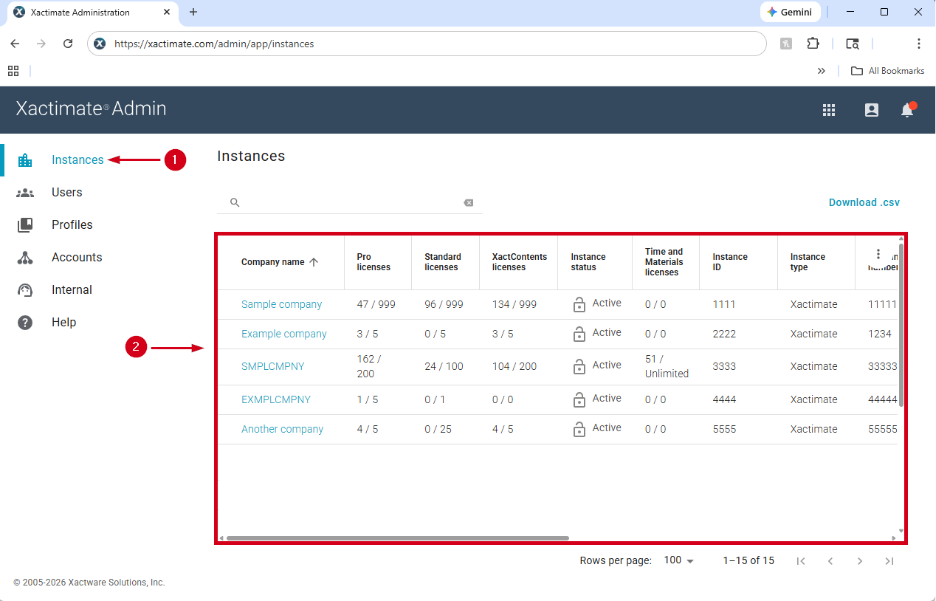Click the 51 / Unlimited cell

(x=666, y=366)
